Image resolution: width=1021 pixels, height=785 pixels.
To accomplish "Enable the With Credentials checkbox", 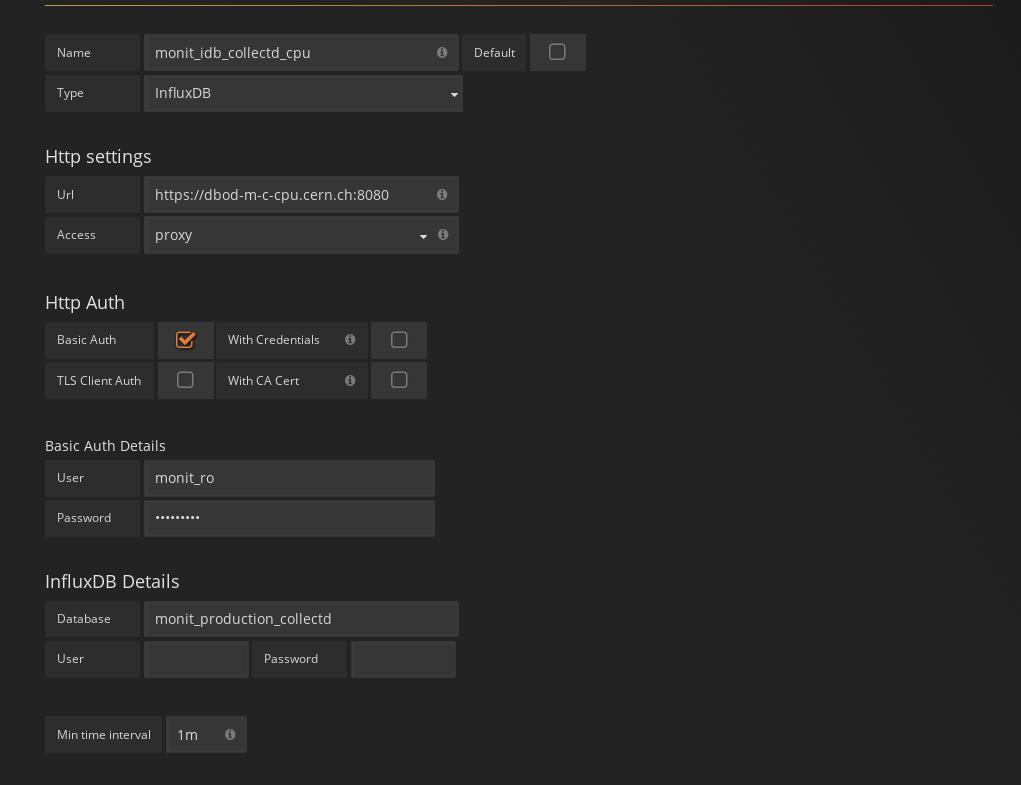I will pyautogui.click(x=399, y=340).
